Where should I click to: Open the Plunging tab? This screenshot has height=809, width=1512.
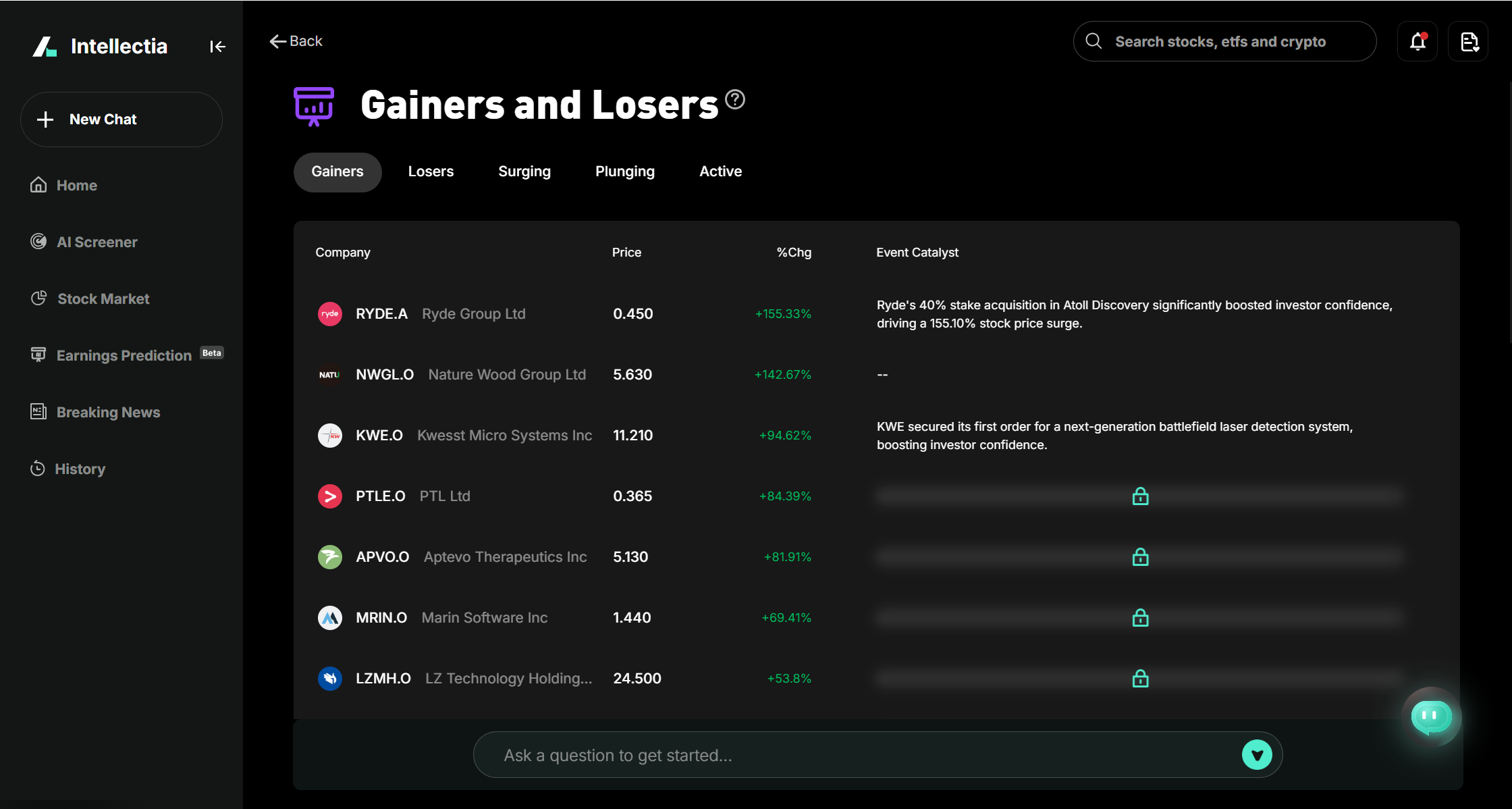[624, 172]
